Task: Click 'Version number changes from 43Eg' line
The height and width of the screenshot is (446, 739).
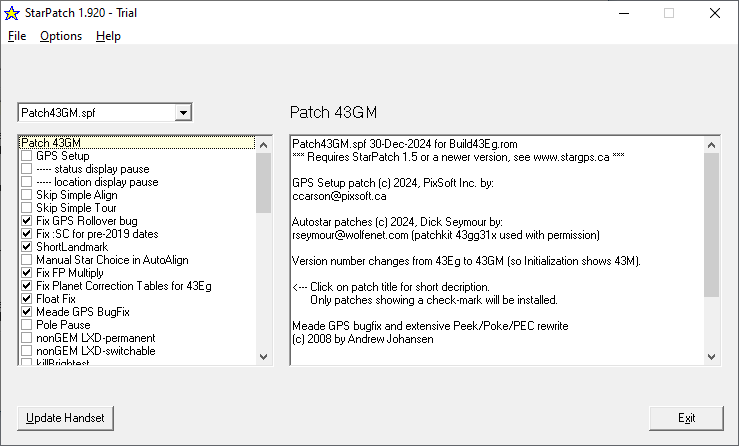Action: click(466, 261)
